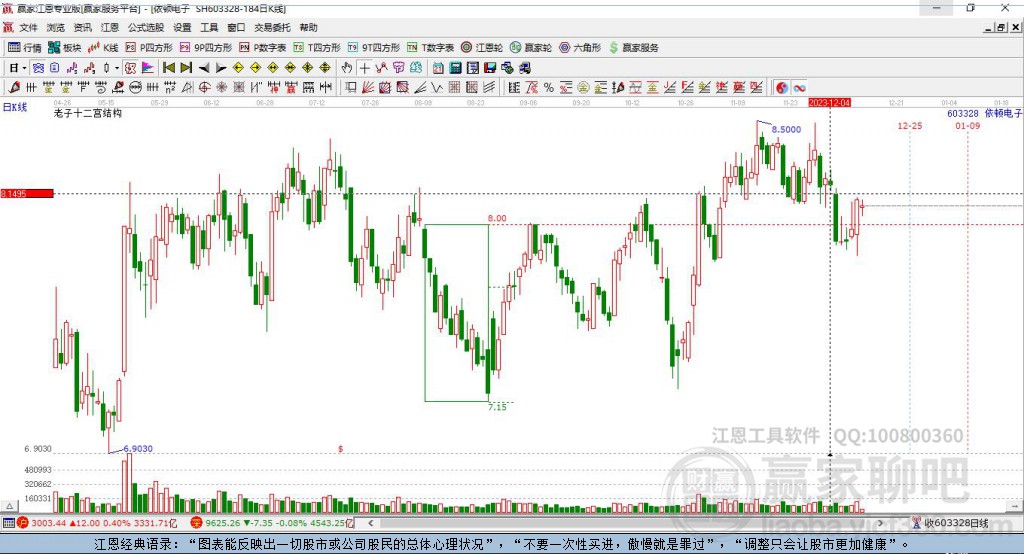This screenshot has height=554, width=1024.
Task: Click the floppy disk save icon
Action: [490, 68]
